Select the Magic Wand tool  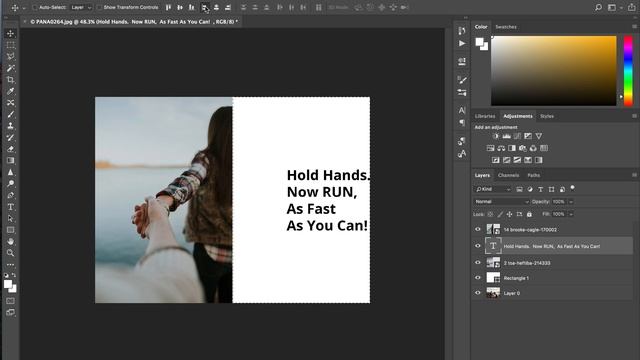(11, 68)
